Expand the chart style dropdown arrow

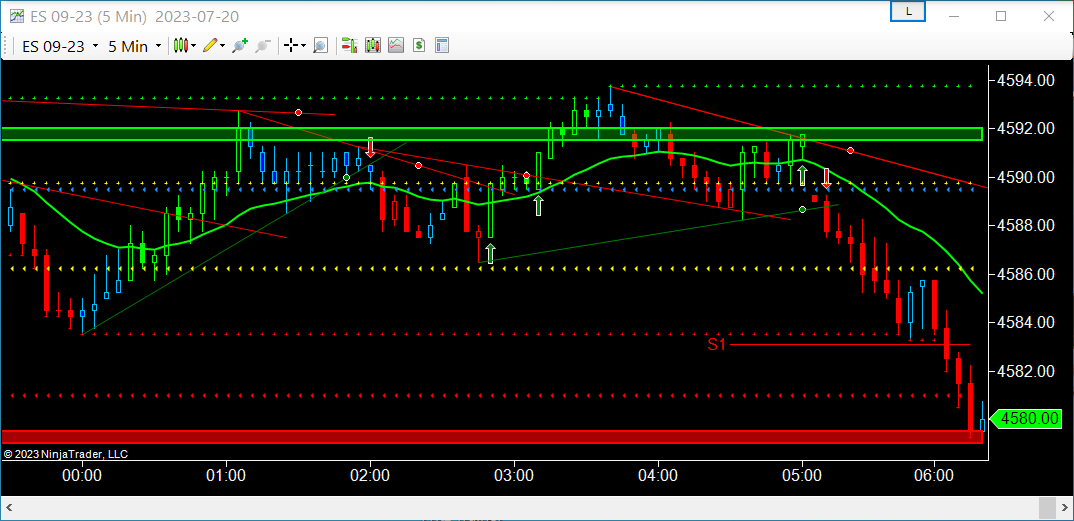194,46
